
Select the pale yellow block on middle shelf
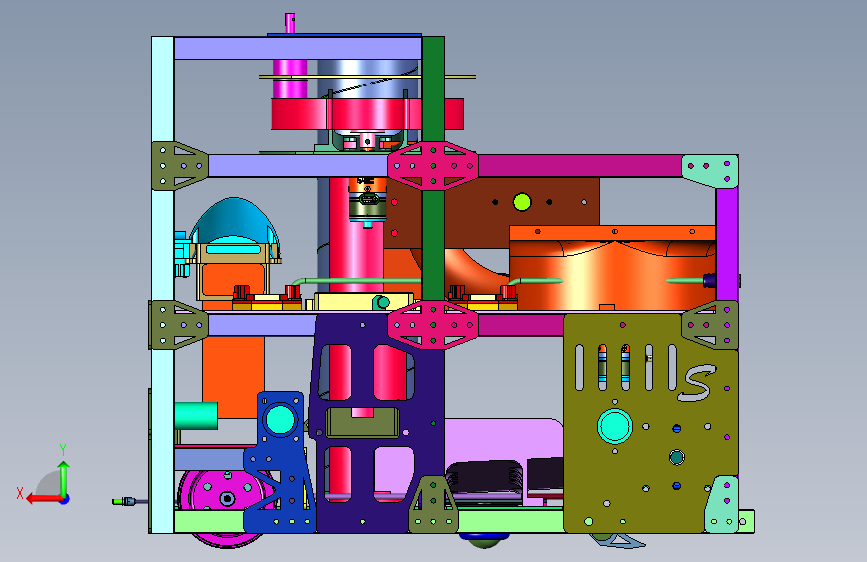[363, 301]
